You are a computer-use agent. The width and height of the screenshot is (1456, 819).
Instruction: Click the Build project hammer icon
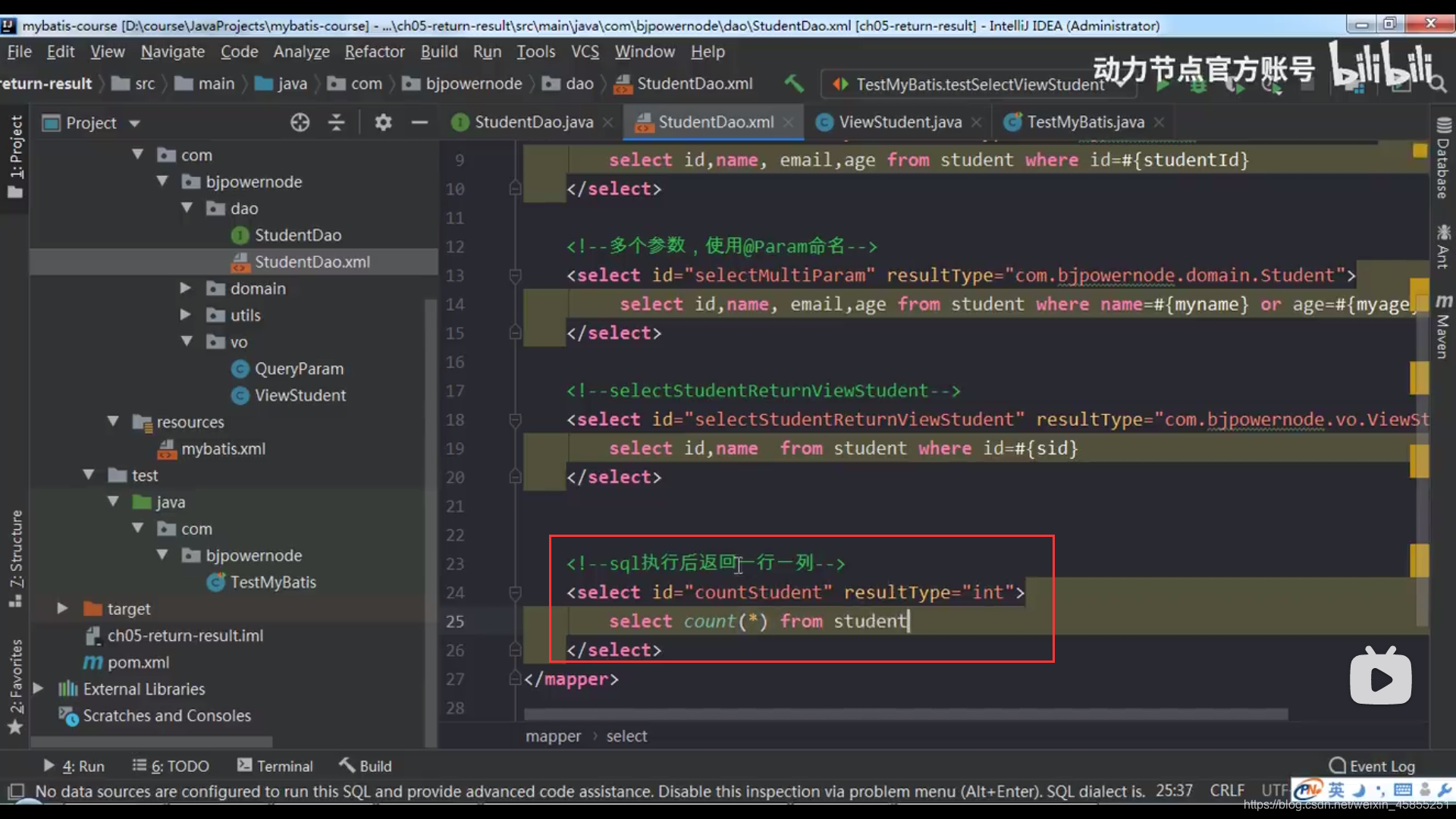pos(794,83)
